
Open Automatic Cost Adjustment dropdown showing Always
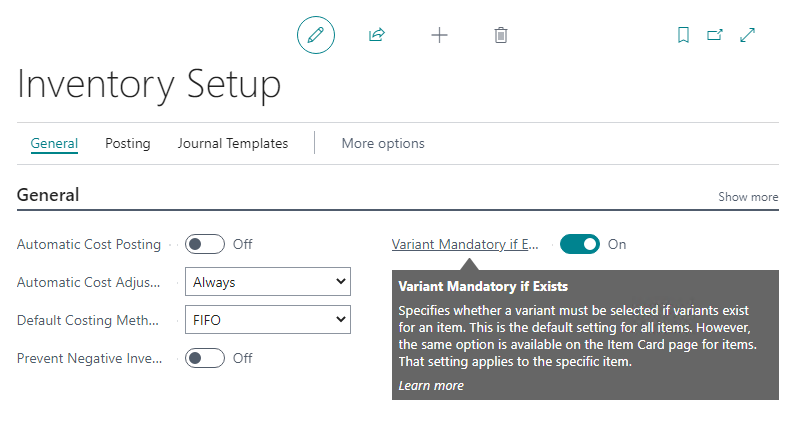268,281
